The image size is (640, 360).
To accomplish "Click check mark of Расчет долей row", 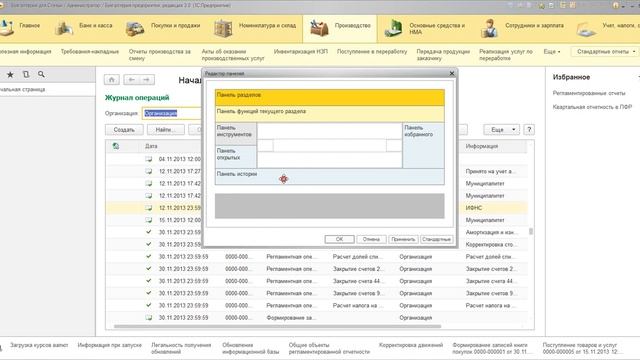I will tap(149, 256).
